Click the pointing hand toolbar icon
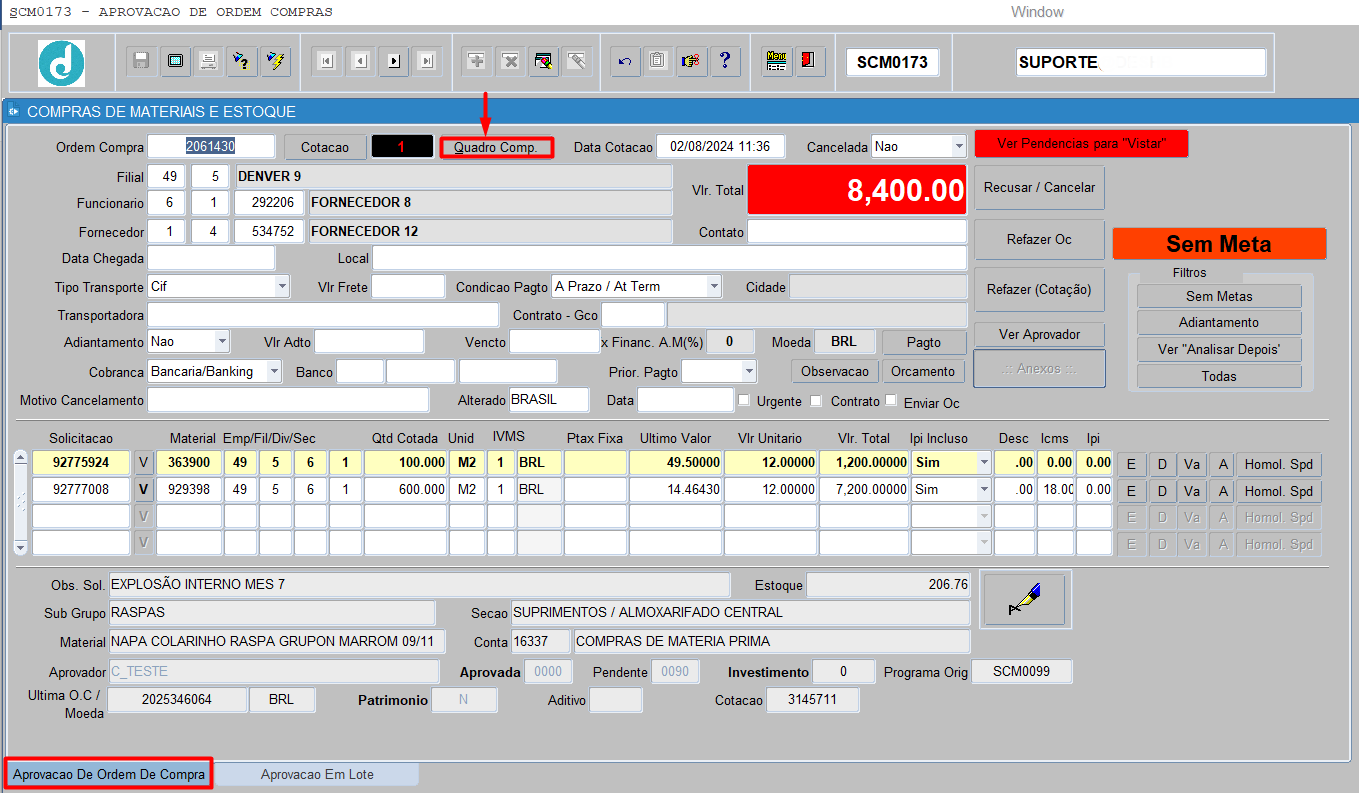 [690, 61]
